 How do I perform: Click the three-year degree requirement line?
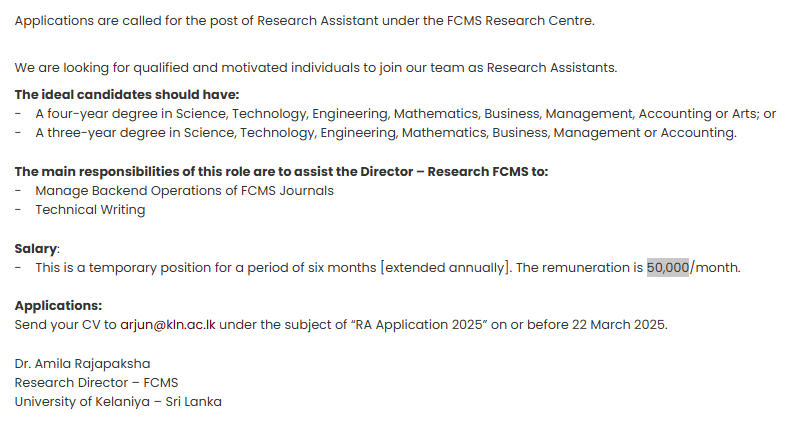385,132
